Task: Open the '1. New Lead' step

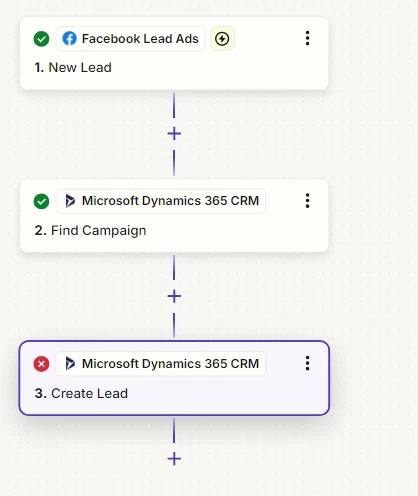Action: [174, 53]
